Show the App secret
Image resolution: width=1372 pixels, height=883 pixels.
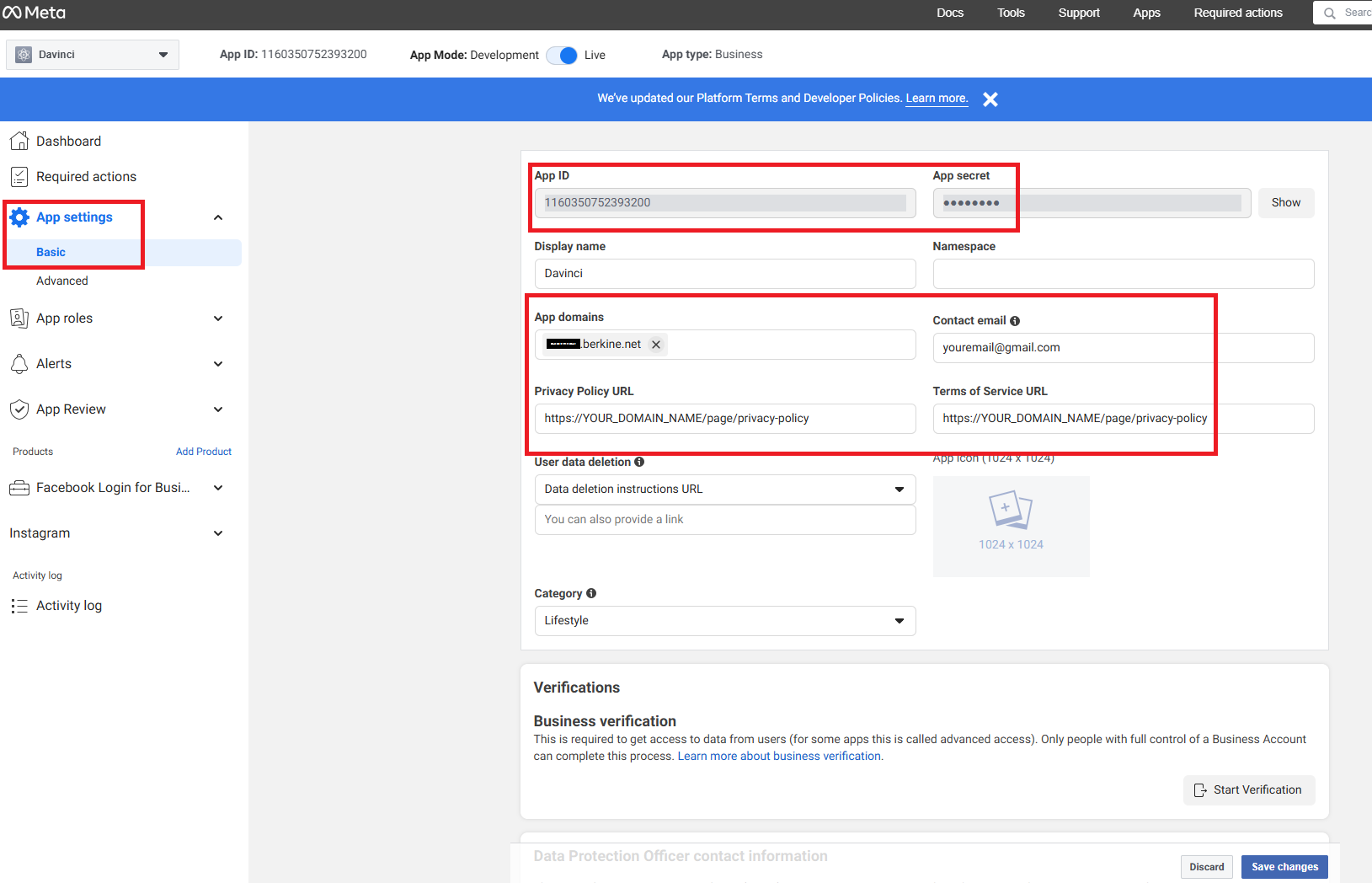click(x=1286, y=203)
